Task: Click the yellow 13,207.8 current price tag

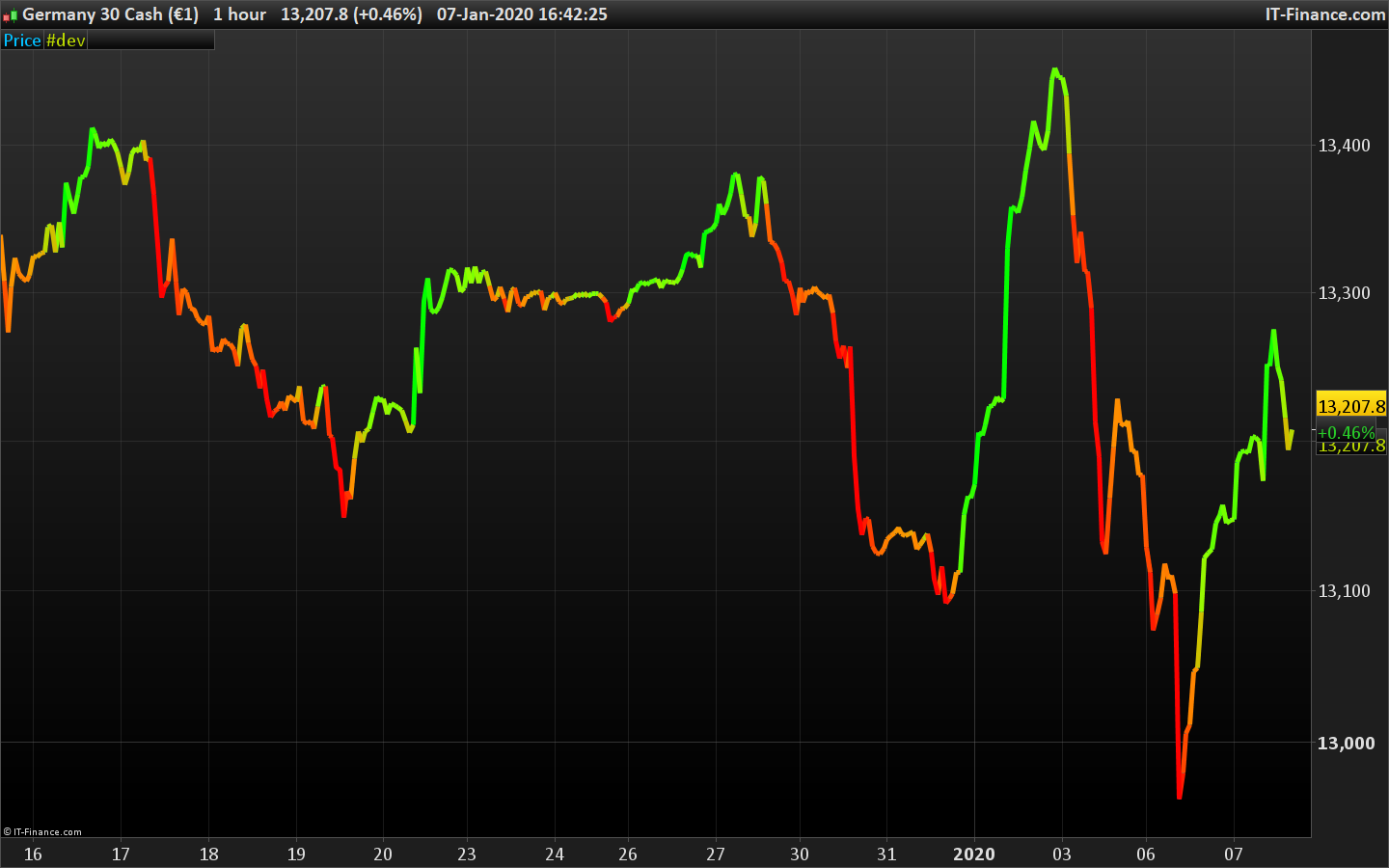Action: click(1350, 406)
